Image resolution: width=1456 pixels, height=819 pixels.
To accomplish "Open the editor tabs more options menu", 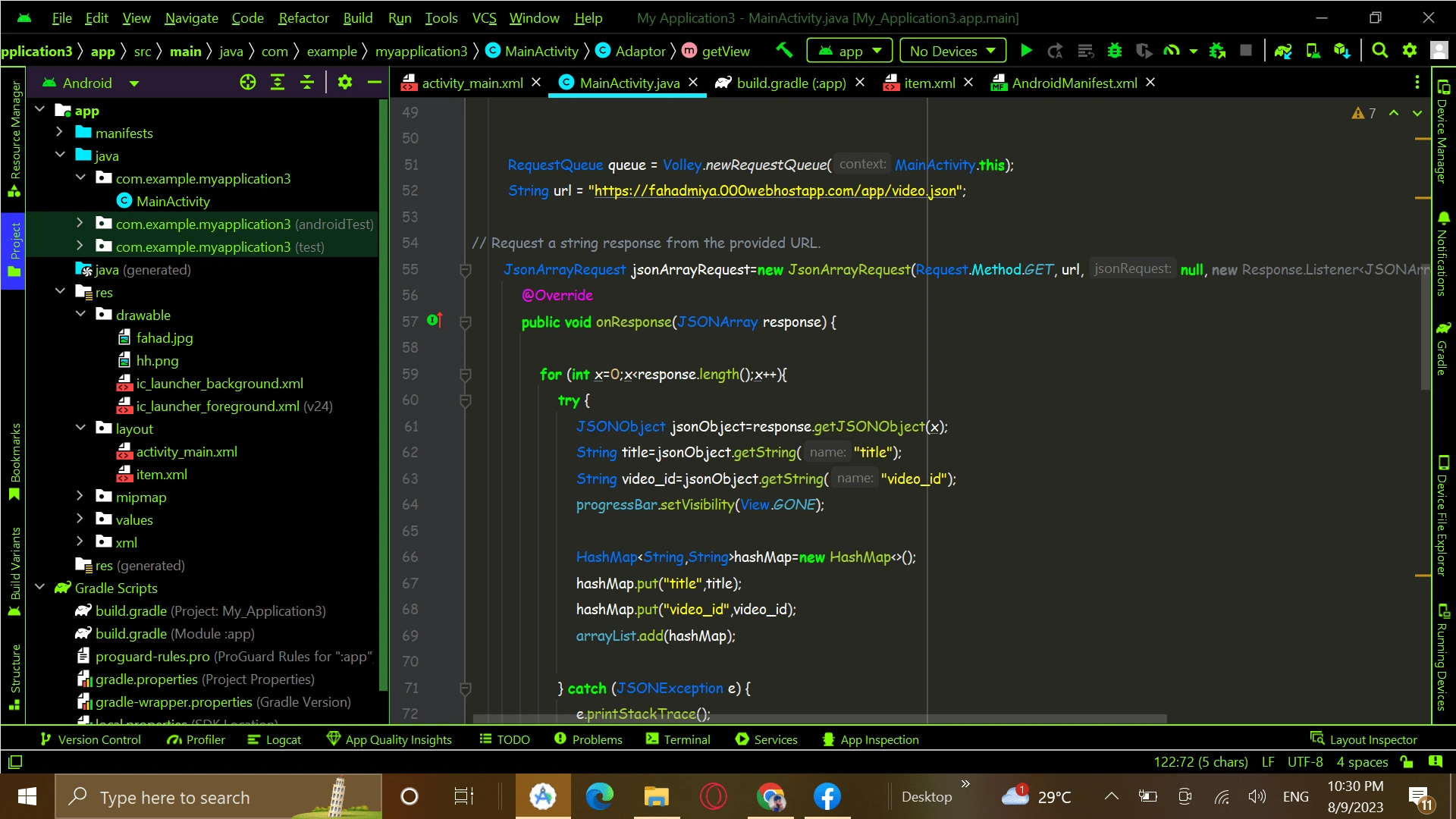I will pos(1417,83).
